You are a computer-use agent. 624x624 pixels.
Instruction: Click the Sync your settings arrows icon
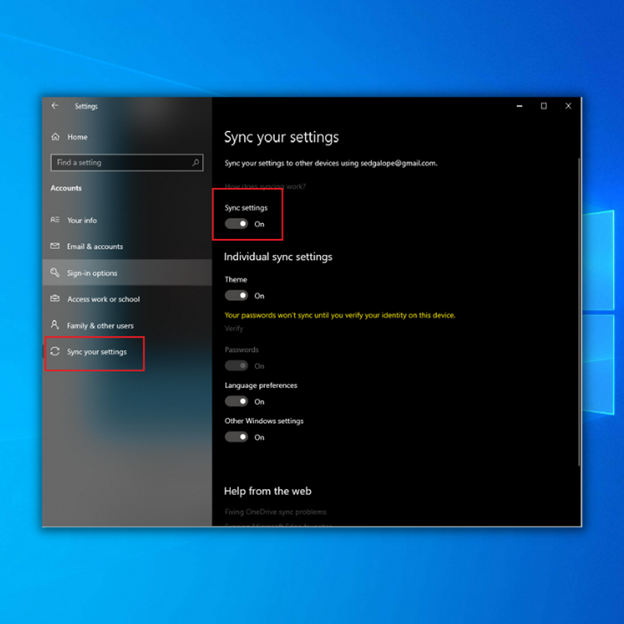[x=55, y=351]
